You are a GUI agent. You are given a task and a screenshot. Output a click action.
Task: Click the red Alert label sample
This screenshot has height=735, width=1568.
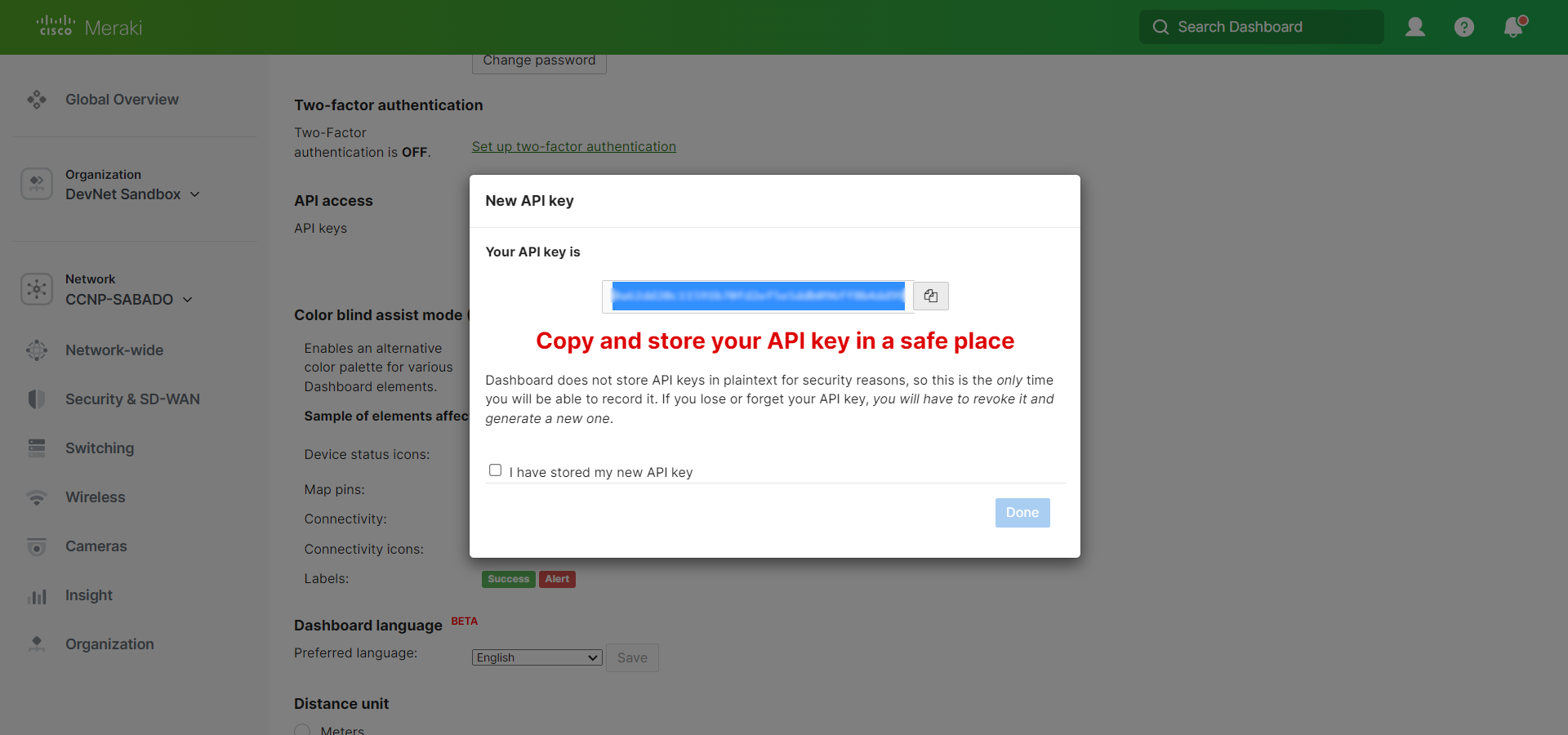click(x=557, y=579)
